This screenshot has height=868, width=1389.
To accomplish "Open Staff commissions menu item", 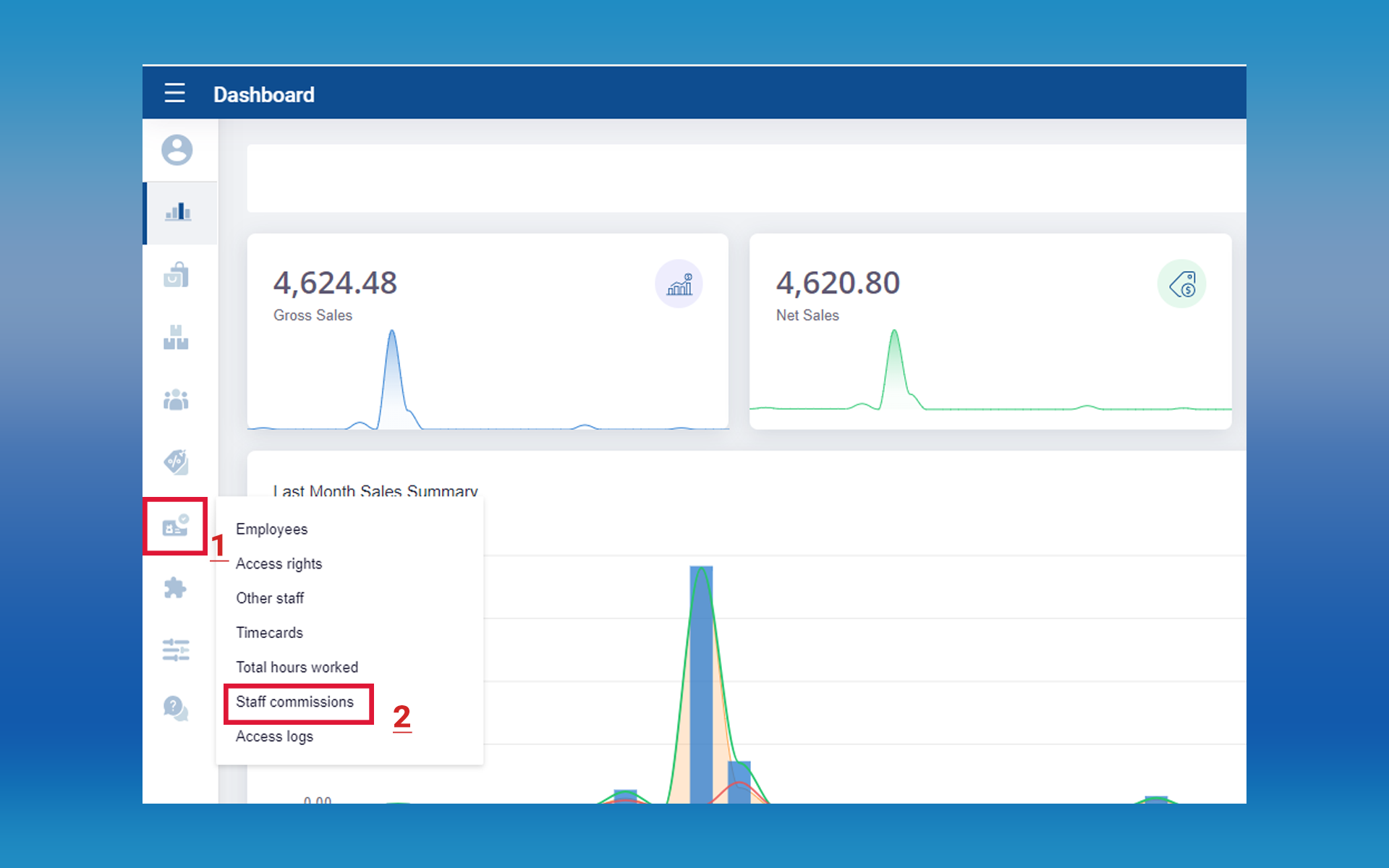I will [x=294, y=702].
